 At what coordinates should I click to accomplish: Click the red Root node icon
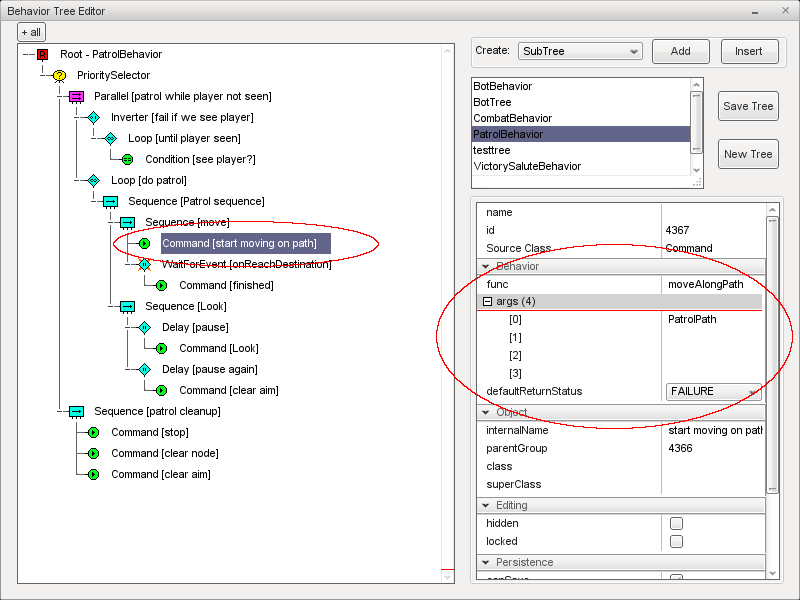click(43, 54)
